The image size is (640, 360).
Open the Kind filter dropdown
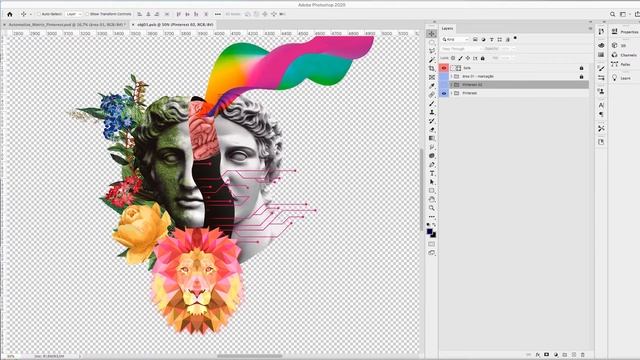pyautogui.click(x=455, y=40)
